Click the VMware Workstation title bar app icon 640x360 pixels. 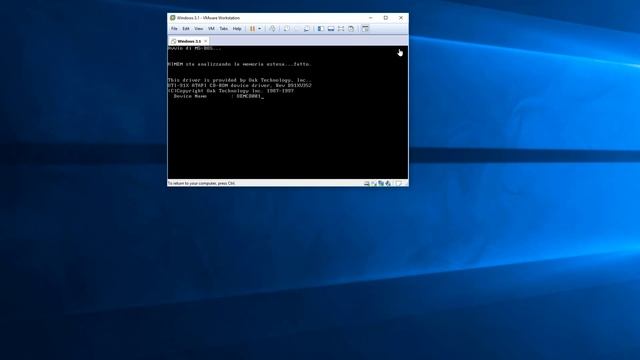tap(173, 18)
